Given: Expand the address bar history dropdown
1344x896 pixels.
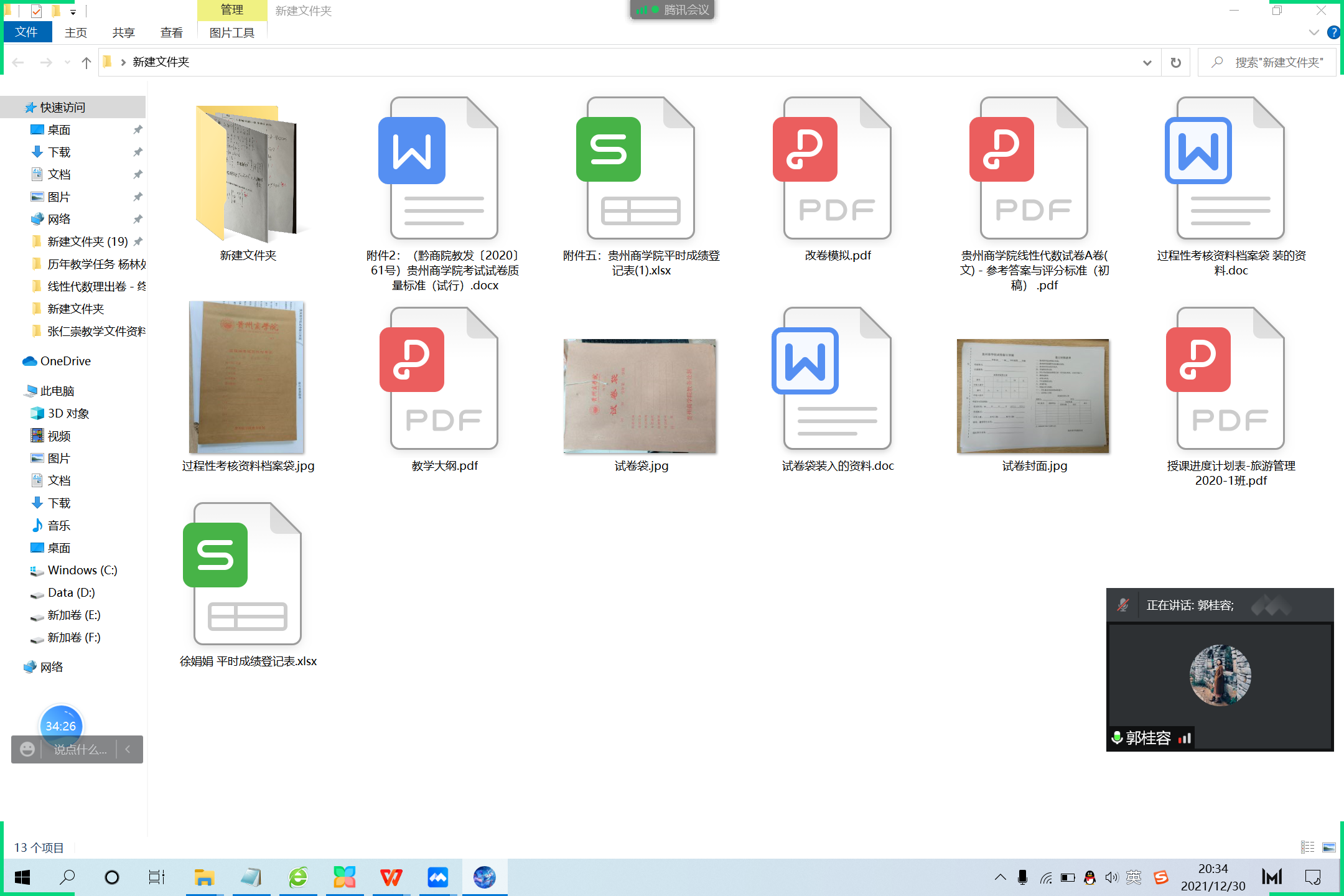Looking at the screenshot, I should click(x=1147, y=62).
